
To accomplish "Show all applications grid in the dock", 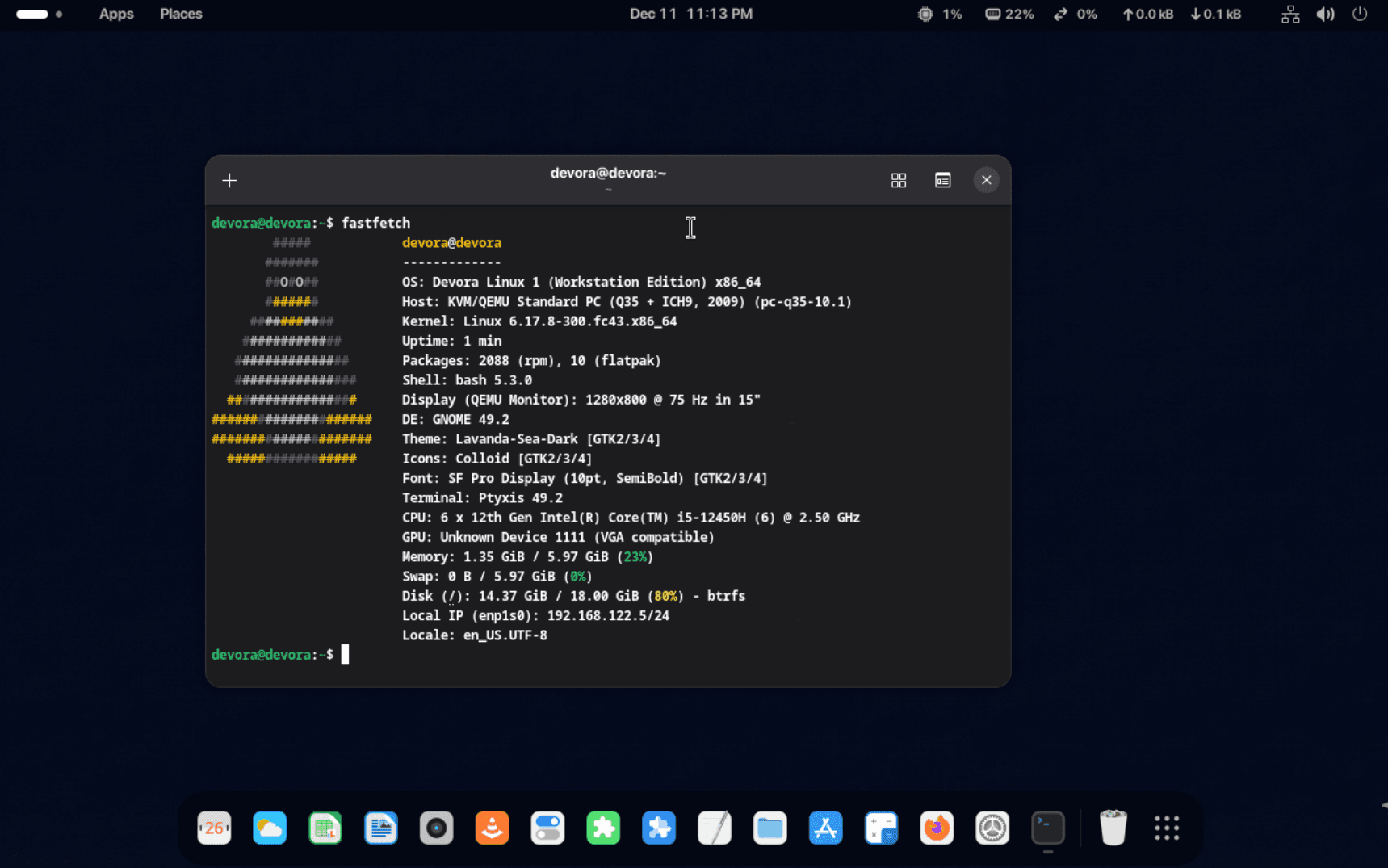I will point(1167,828).
